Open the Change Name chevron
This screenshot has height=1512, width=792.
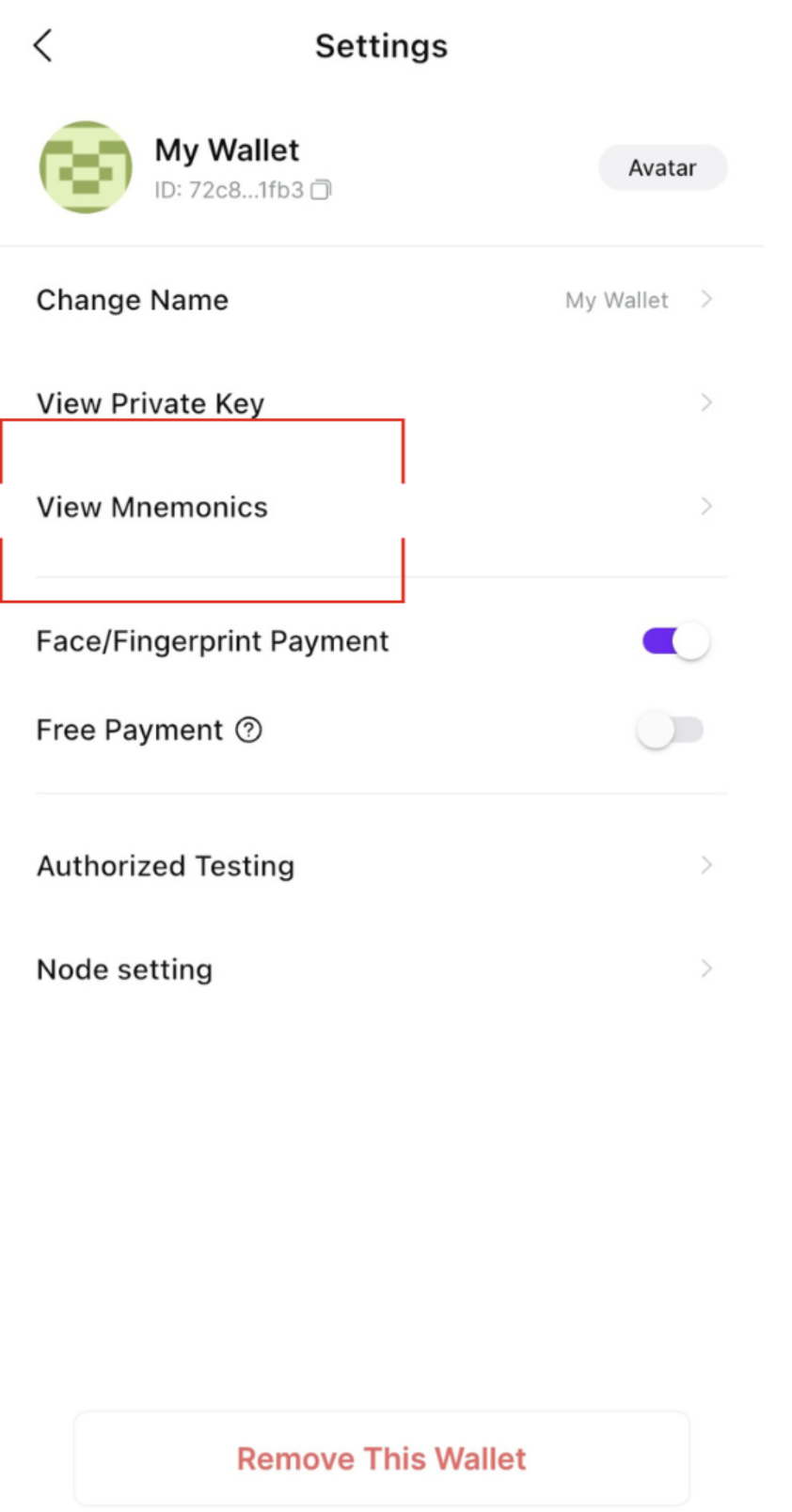708,300
